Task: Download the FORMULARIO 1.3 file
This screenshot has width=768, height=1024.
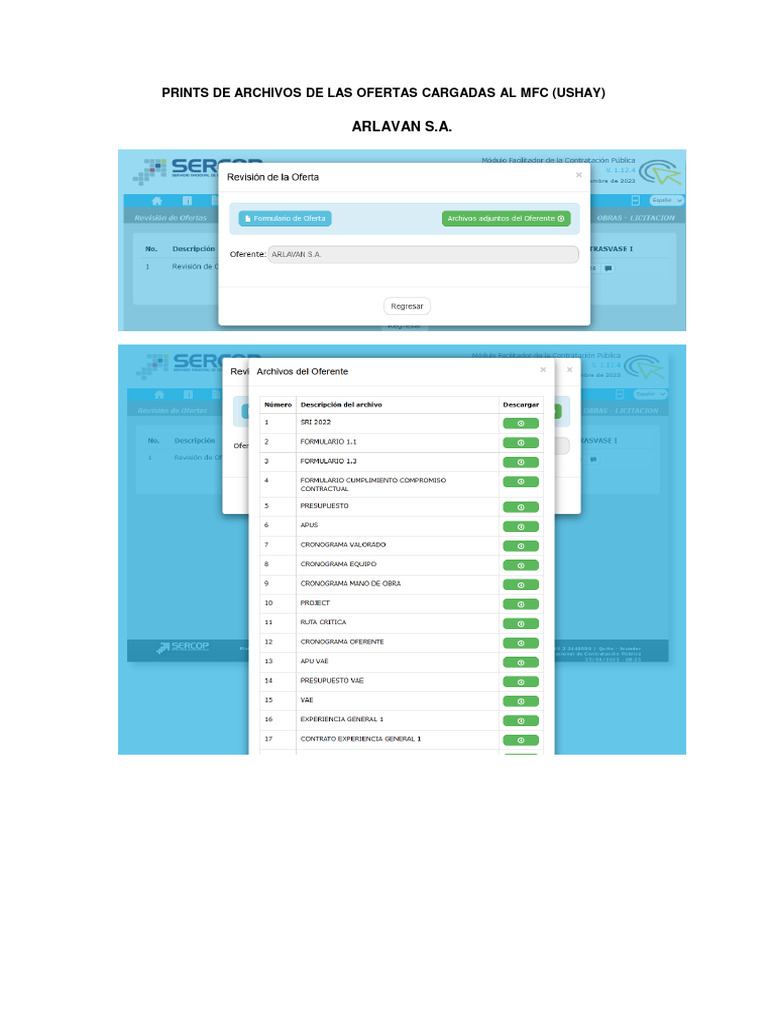Action: coord(520,462)
